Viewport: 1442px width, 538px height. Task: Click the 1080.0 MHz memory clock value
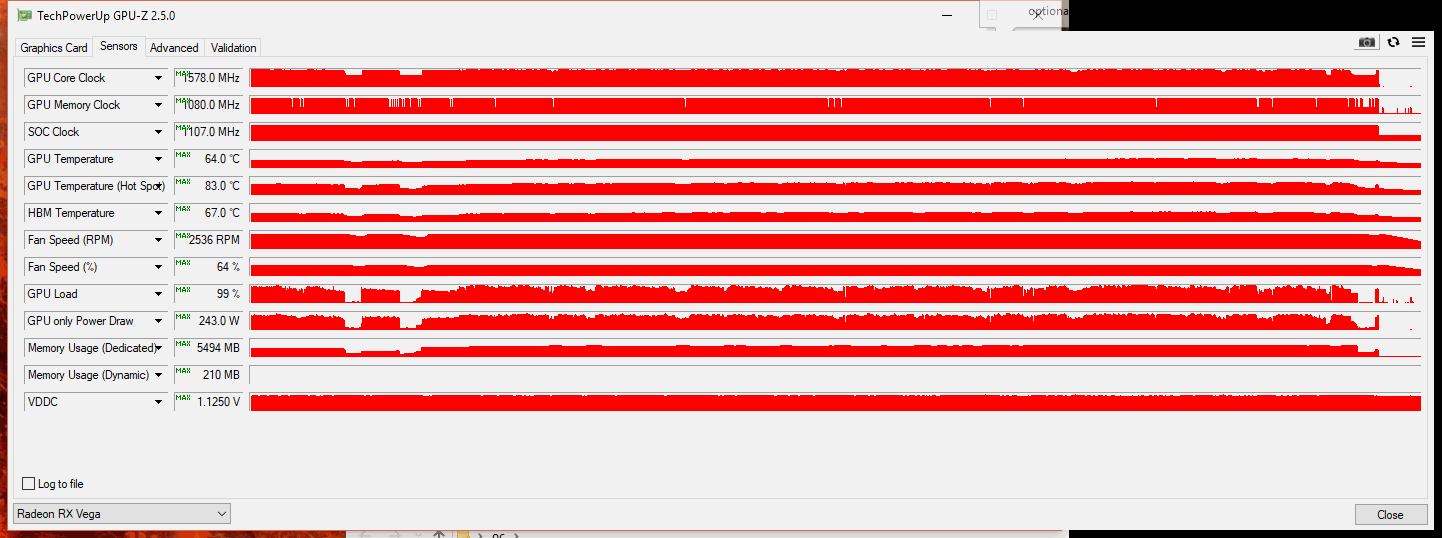tap(209, 105)
